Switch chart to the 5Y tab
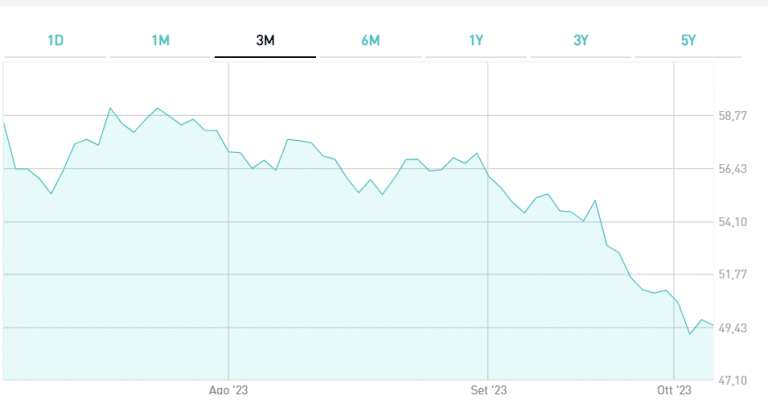 tap(687, 41)
